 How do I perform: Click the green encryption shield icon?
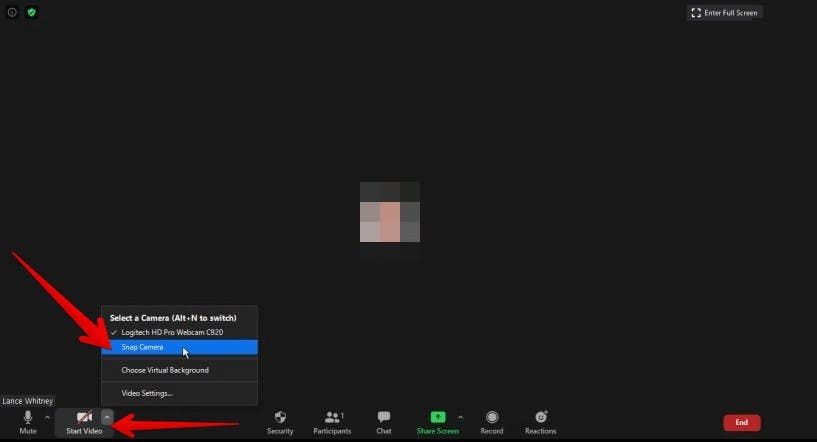tap(32, 13)
